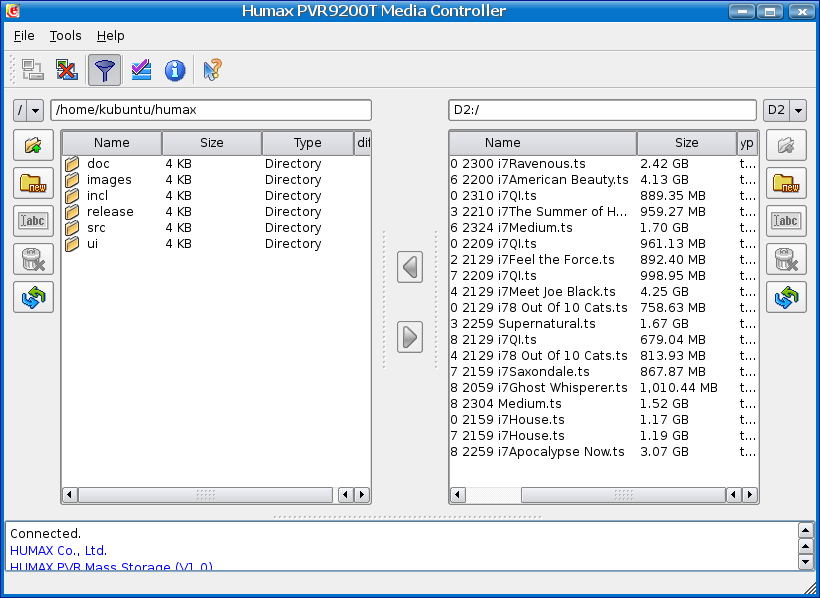
Task: Click the HUMAX Co., Ltd. log line
Action: 59,550
